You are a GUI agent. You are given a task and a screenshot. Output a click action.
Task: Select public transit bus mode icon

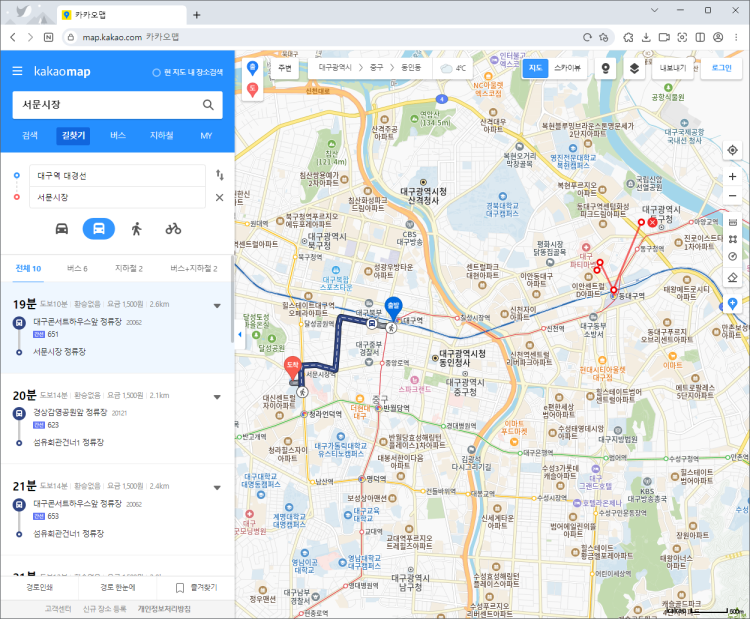99,229
